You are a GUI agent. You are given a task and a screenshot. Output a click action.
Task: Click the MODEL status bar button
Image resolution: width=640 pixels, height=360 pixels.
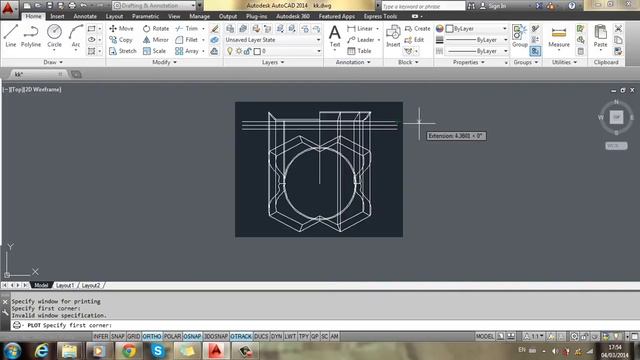click(x=484, y=336)
